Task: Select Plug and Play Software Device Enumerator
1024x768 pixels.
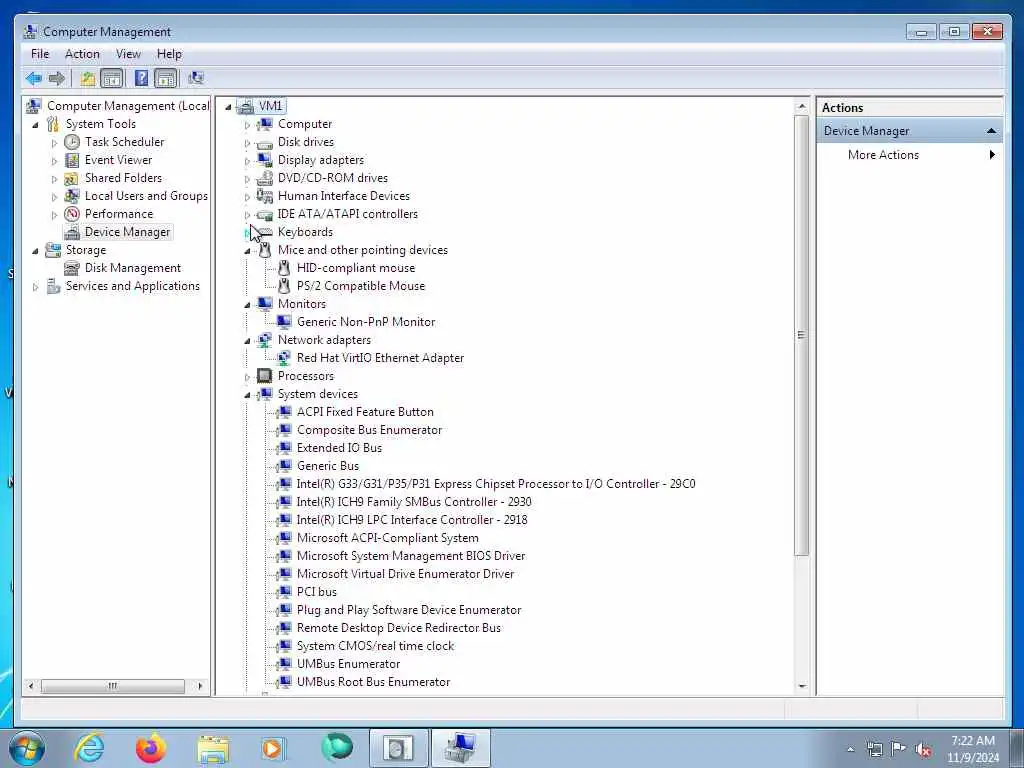Action: (409, 610)
